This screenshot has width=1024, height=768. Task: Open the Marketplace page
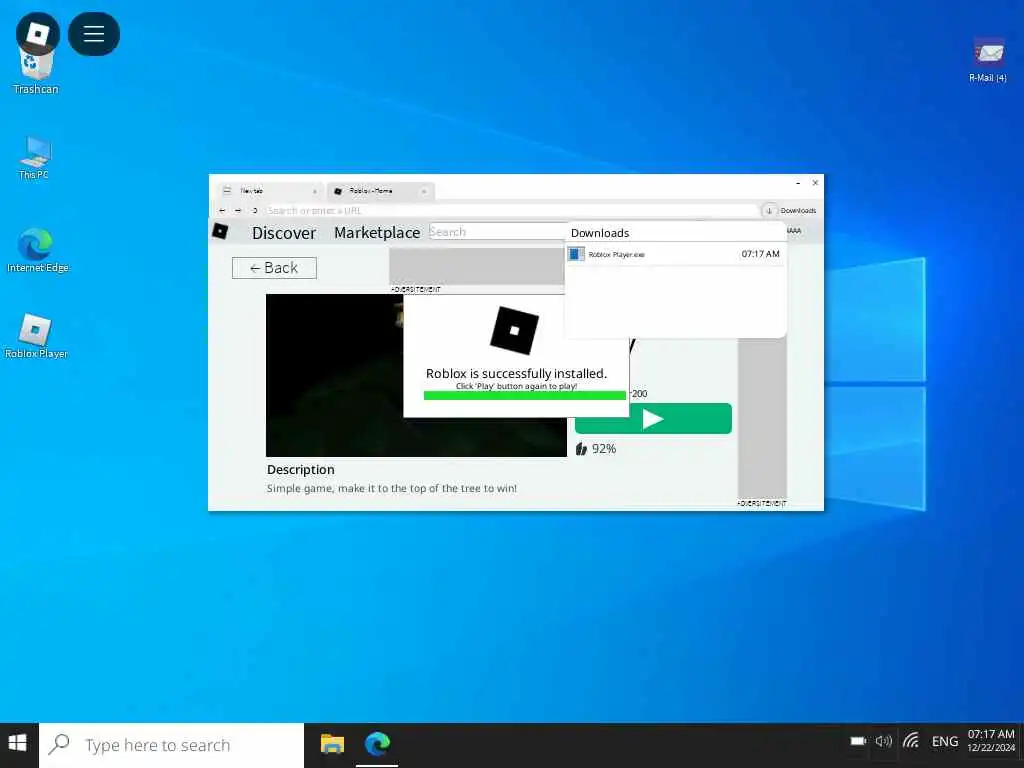(377, 232)
